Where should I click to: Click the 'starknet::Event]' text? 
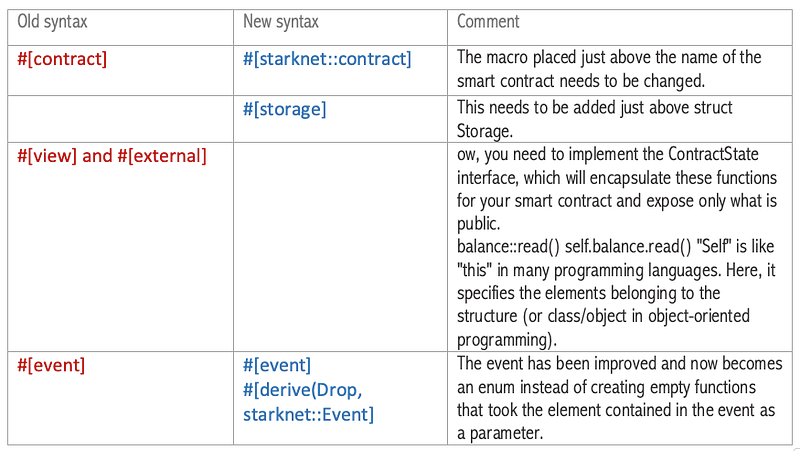point(308,414)
